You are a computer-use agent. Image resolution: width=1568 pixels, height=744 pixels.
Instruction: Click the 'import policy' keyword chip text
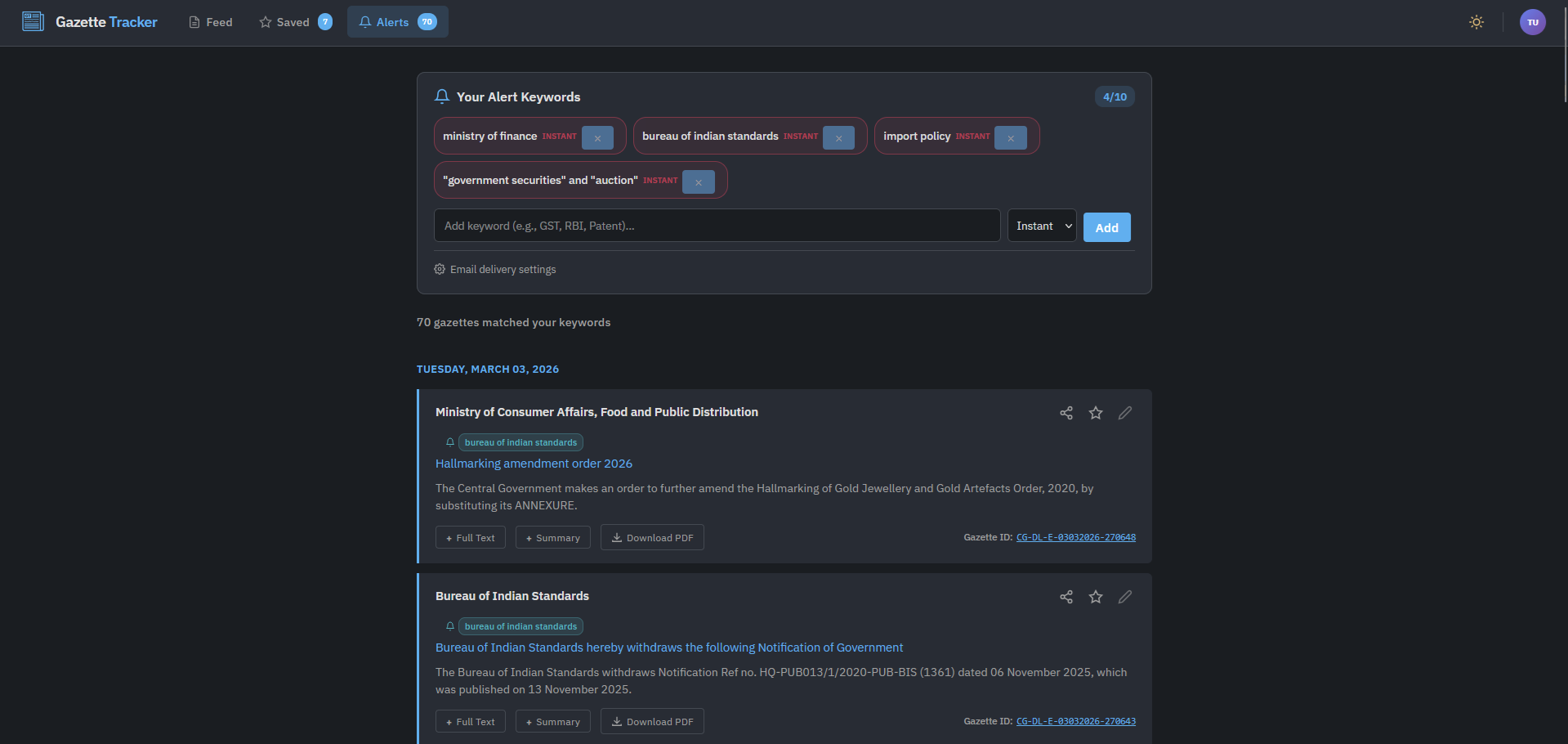[917, 136]
